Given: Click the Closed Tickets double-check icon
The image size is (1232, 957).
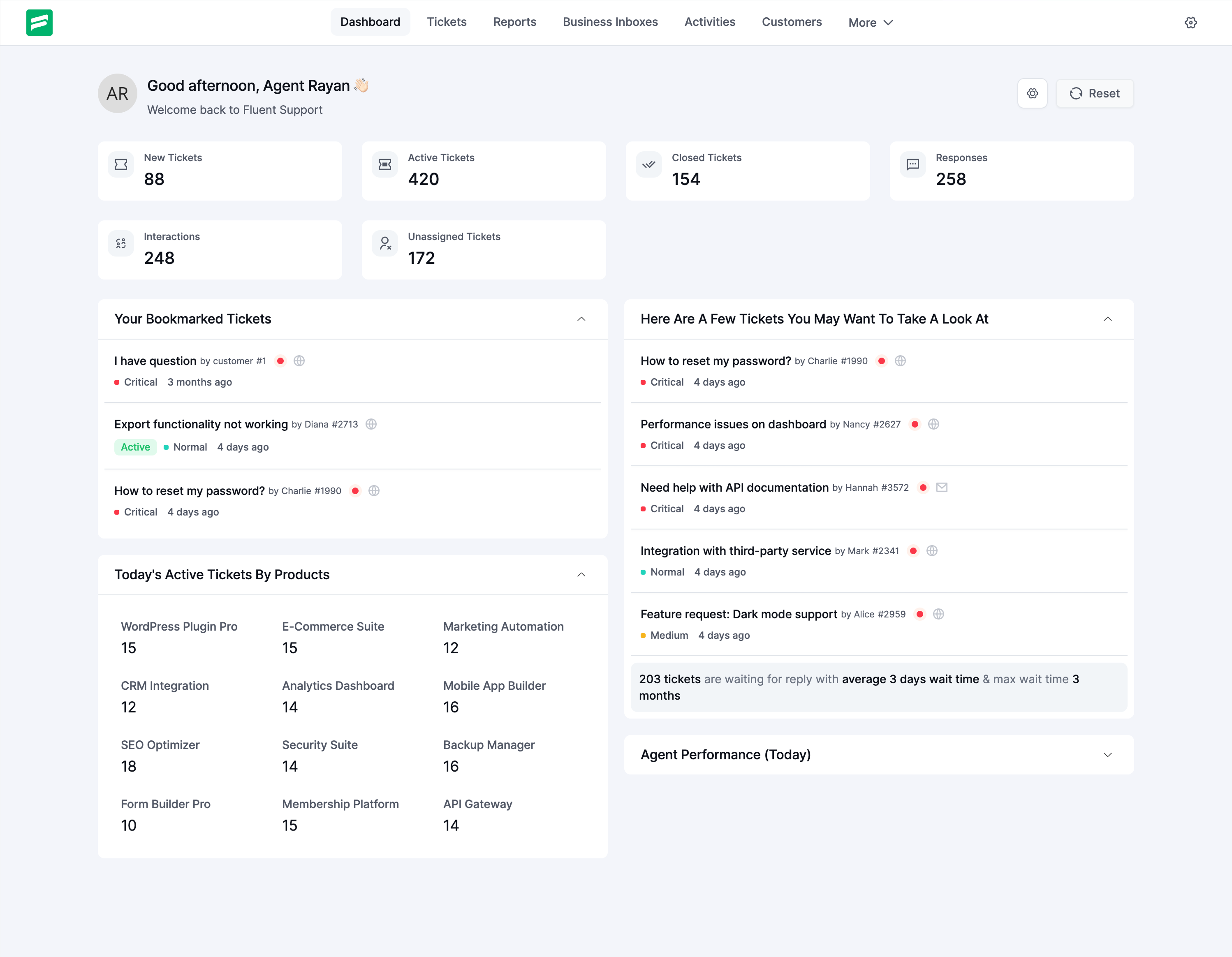Looking at the screenshot, I should [x=649, y=165].
